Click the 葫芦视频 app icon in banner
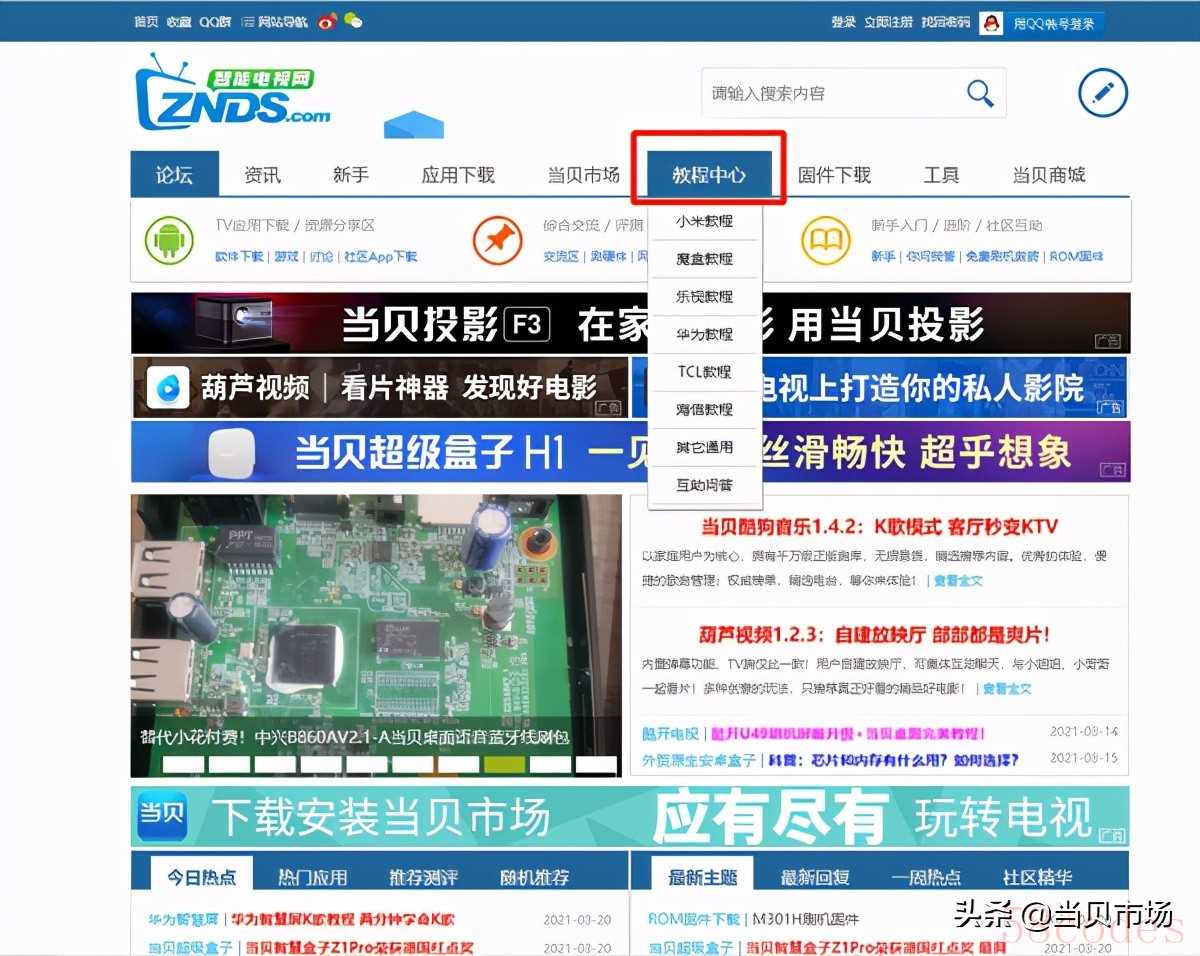The height and width of the screenshot is (956, 1200). [167, 388]
